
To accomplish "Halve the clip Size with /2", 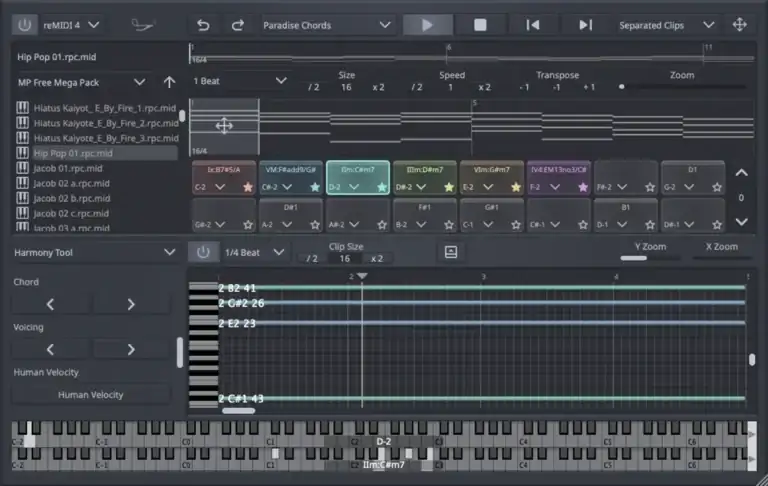I will (x=313, y=87).
